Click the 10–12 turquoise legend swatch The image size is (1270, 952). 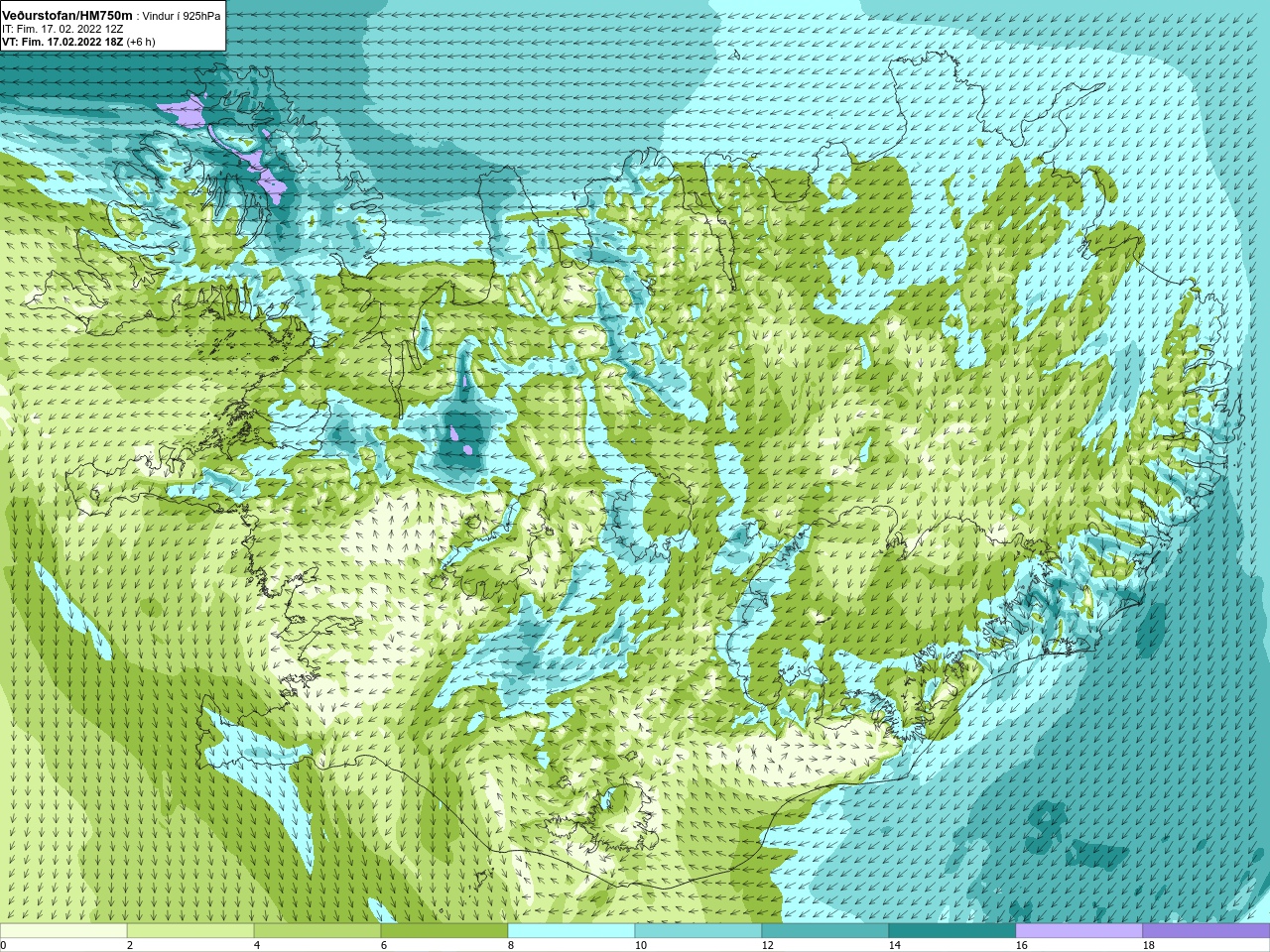click(698, 931)
